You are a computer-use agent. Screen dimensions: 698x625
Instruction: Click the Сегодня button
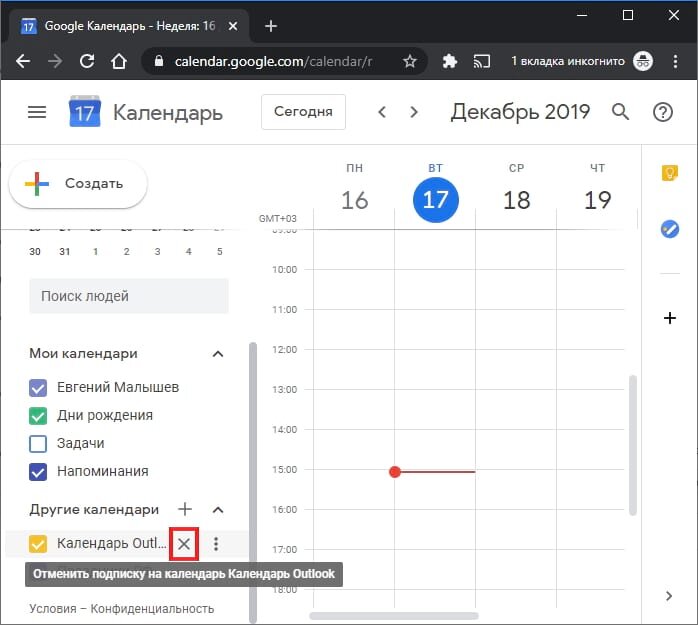tap(303, 112)
